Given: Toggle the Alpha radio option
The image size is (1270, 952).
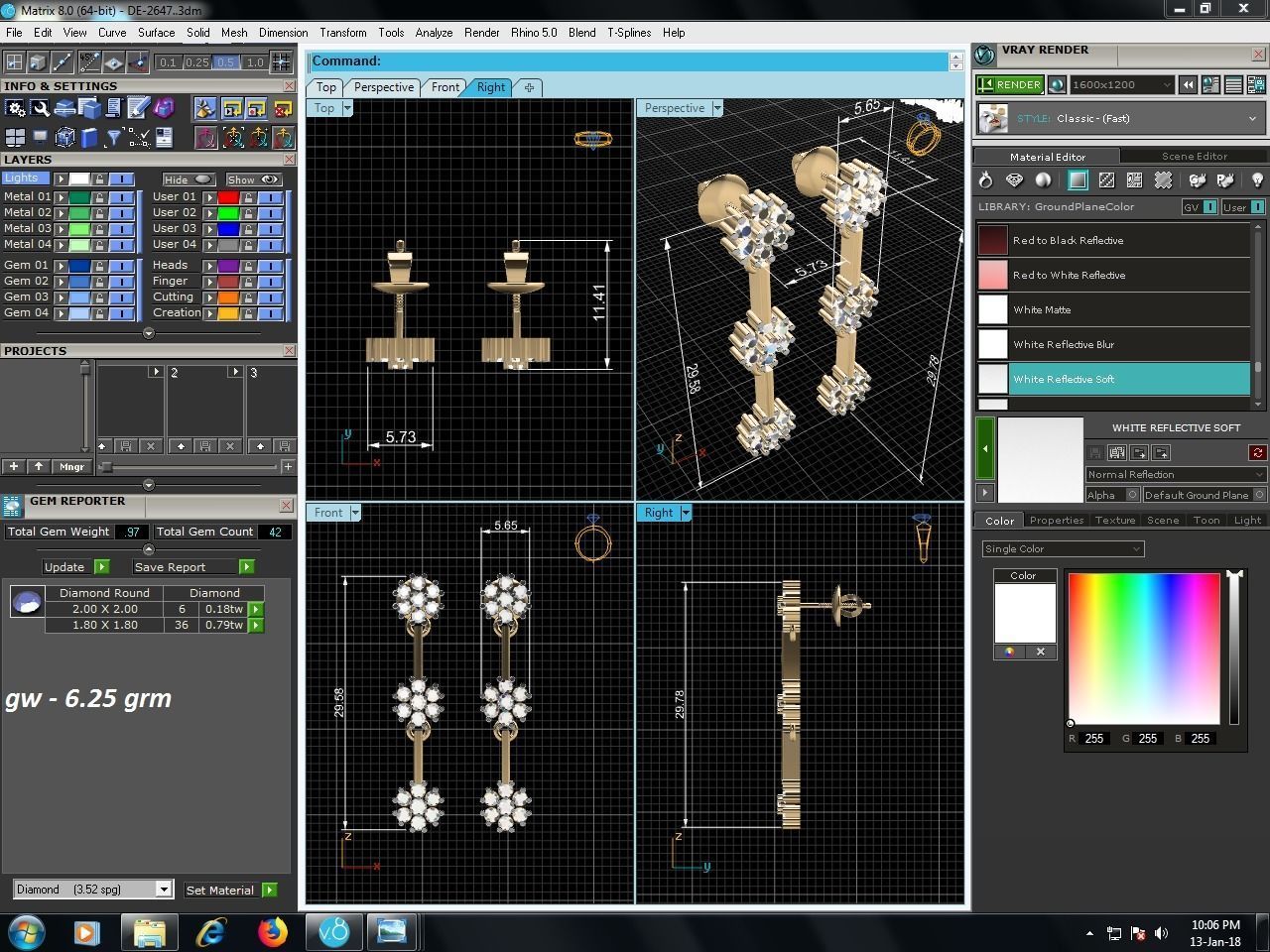Looking at the screenshot, I should pyautogui.click(x=1132, y=495).
